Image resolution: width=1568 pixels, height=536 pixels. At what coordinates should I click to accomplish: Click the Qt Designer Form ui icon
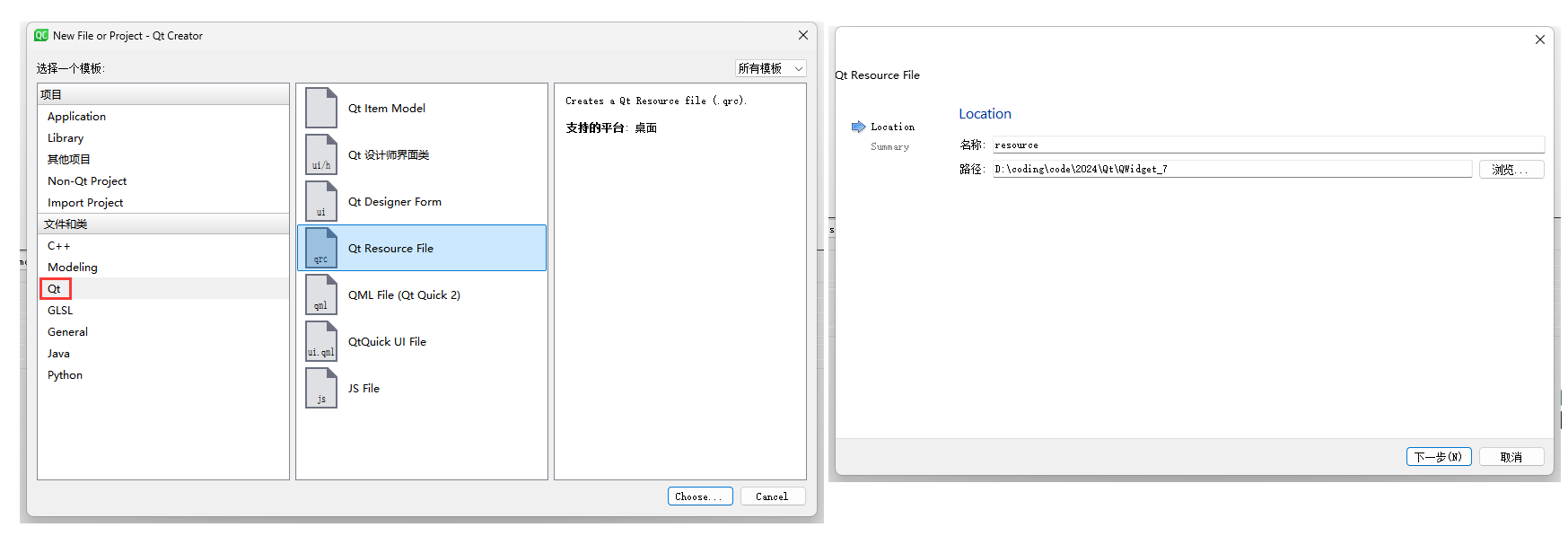pos(321,201)
